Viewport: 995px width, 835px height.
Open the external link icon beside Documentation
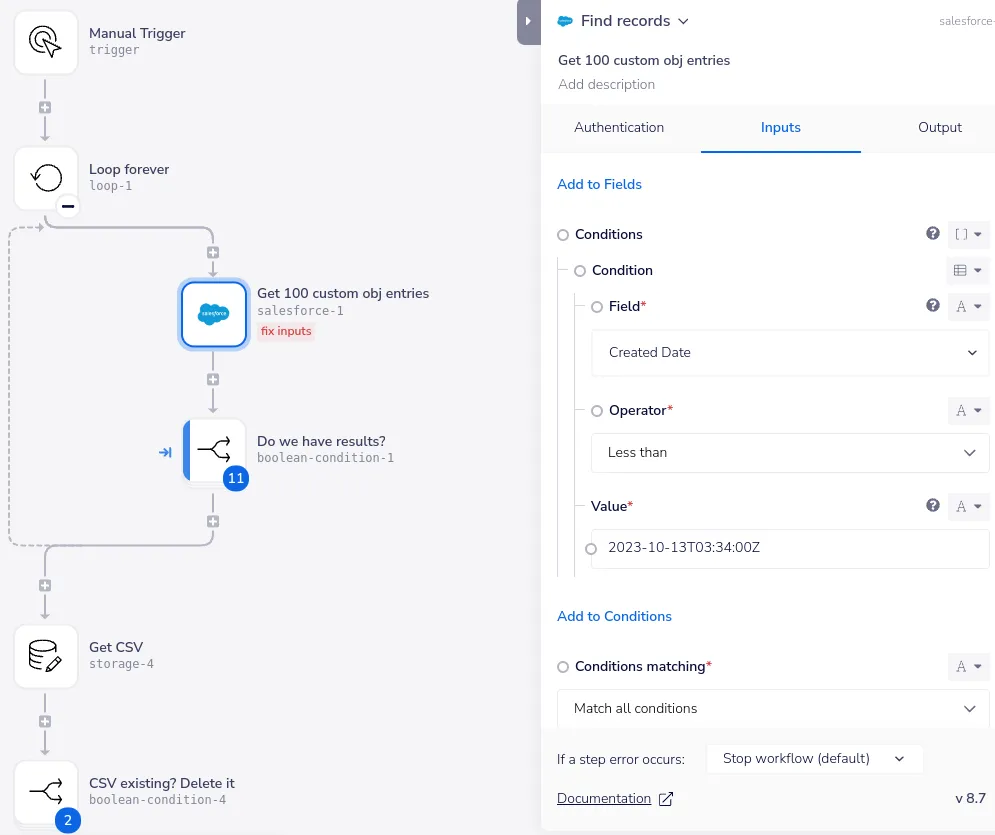(x=666, y=799)
